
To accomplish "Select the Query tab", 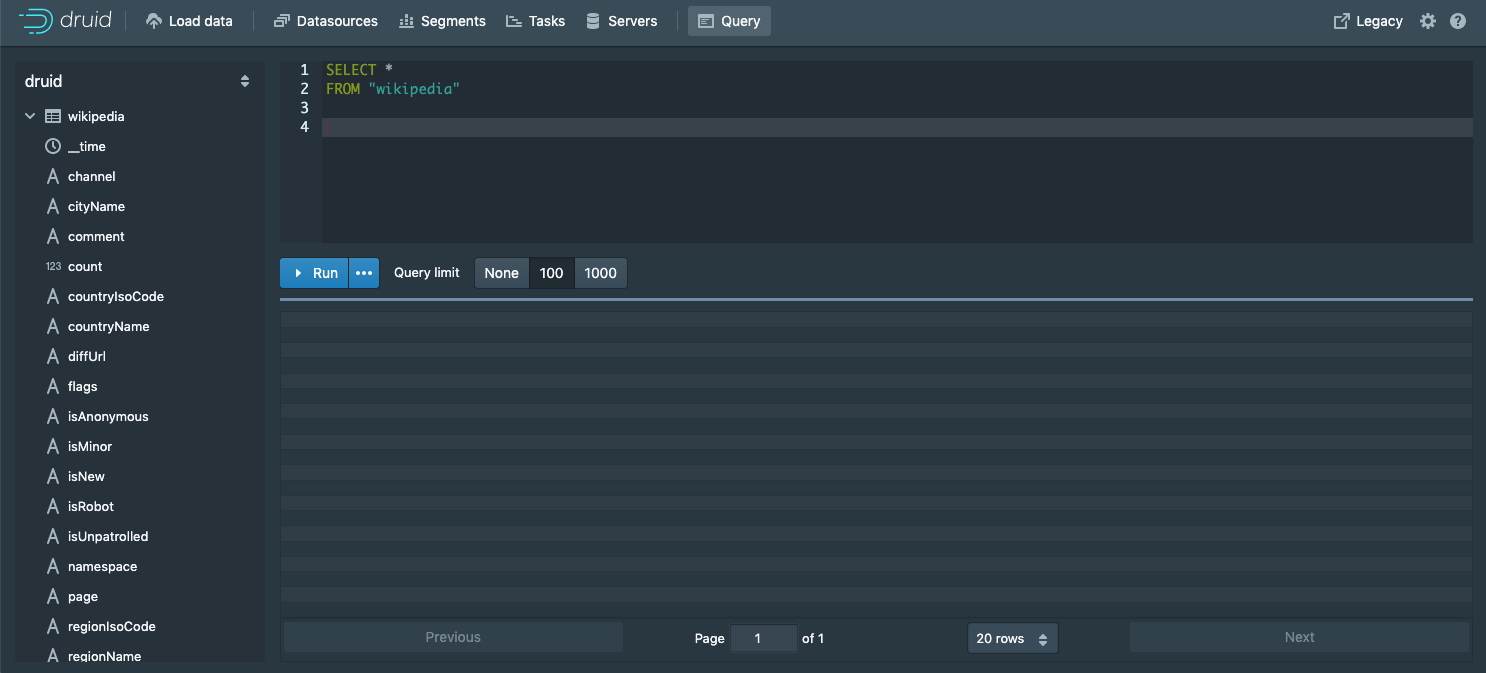I will pyautogui.click(x=729, y=21).
